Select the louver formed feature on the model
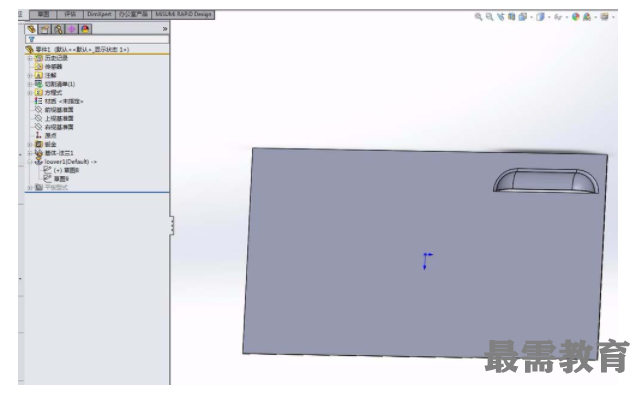The image size is (636, 396). 546,181
